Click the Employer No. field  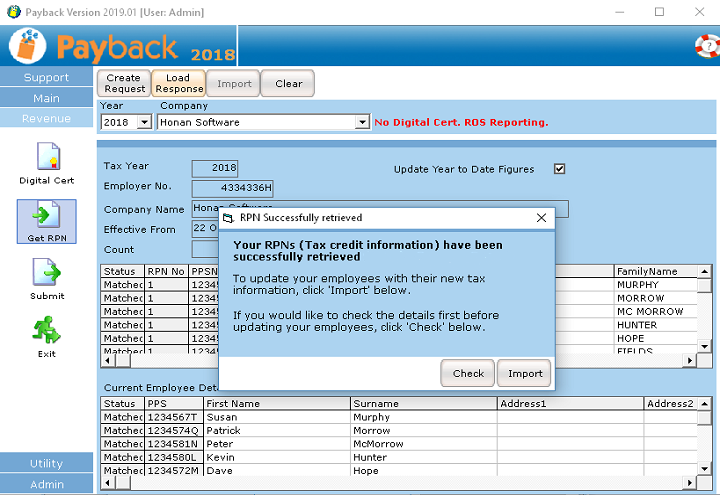click(232, 187)
